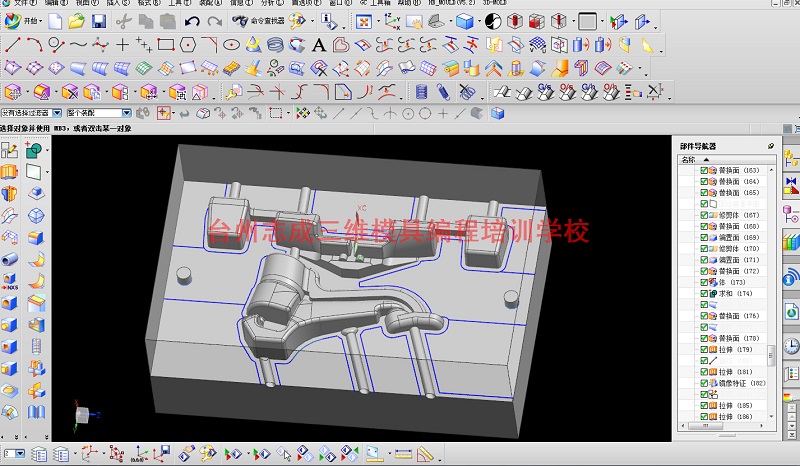Click the Fit view icon
This screenshot has height=466, width=800.
point(364,21)
